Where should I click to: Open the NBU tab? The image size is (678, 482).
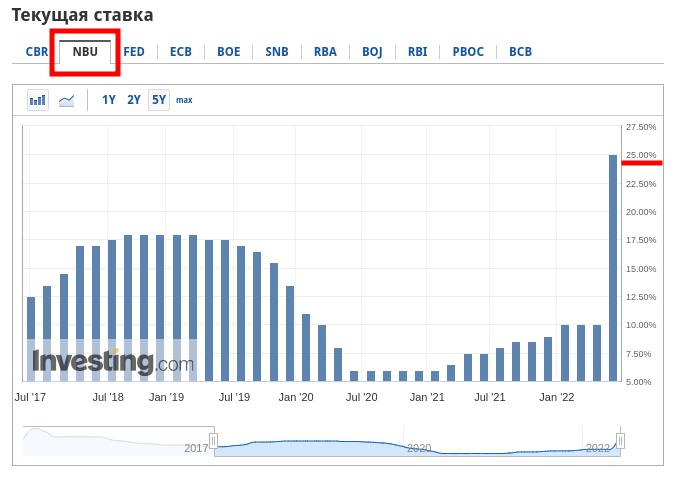85,52
